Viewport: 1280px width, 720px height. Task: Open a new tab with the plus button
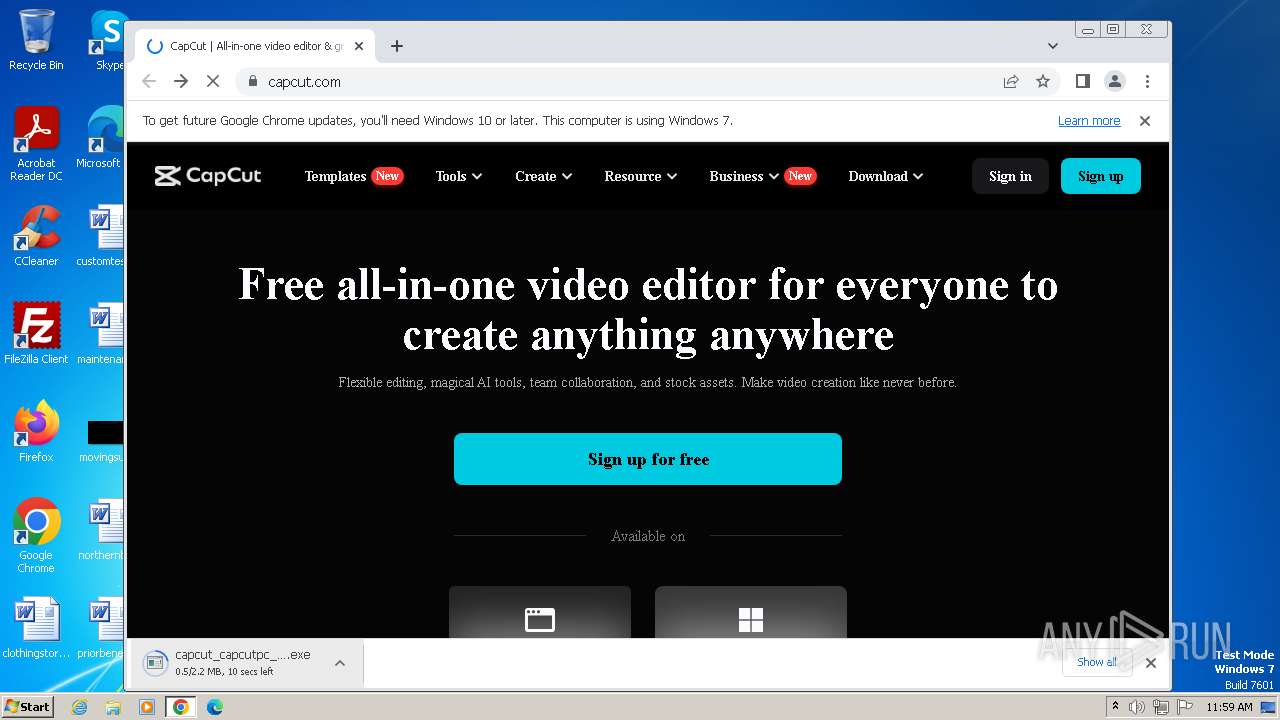pos(397,46)
